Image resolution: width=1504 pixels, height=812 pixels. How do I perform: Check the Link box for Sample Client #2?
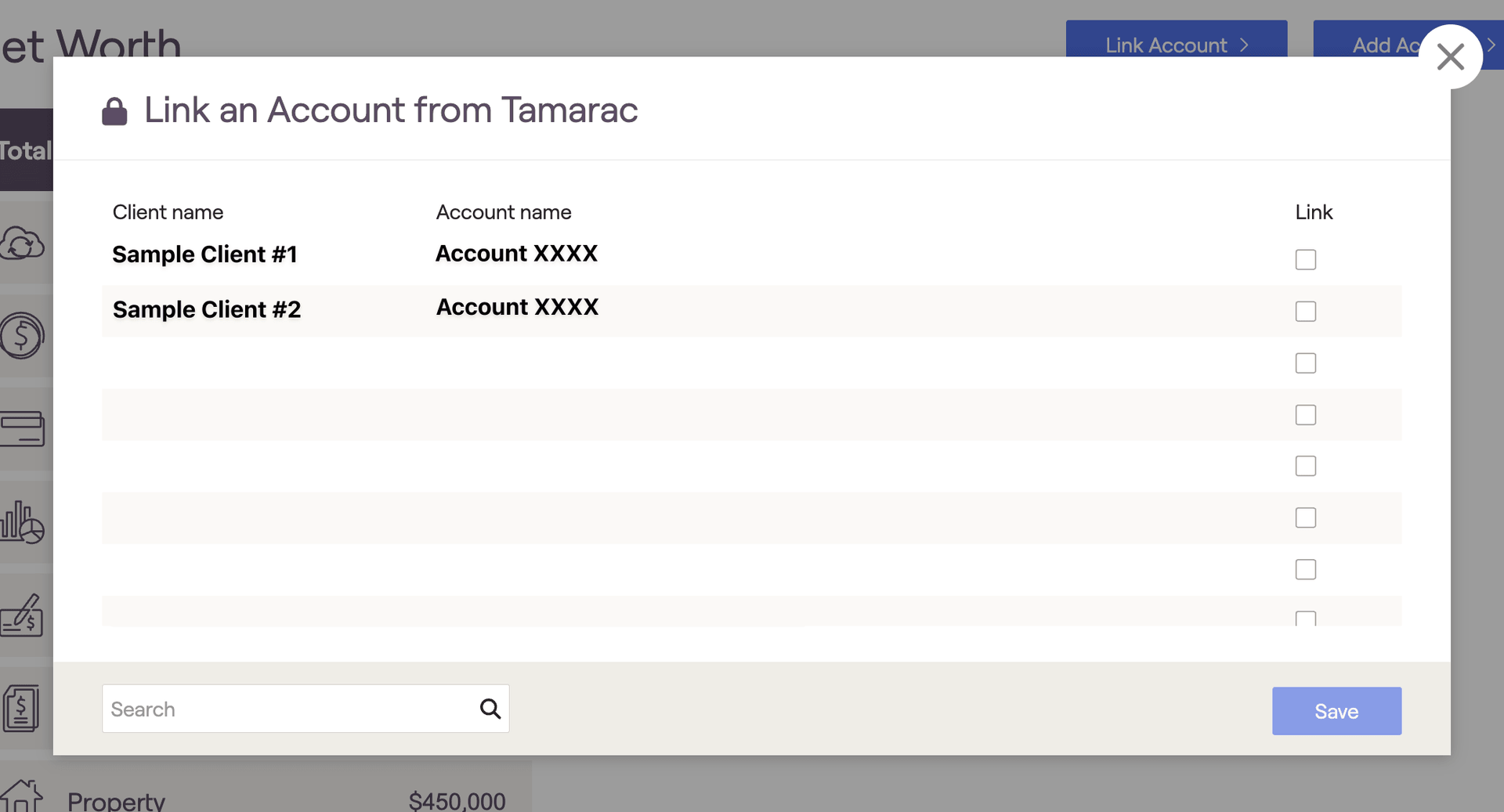(1305, 311)
